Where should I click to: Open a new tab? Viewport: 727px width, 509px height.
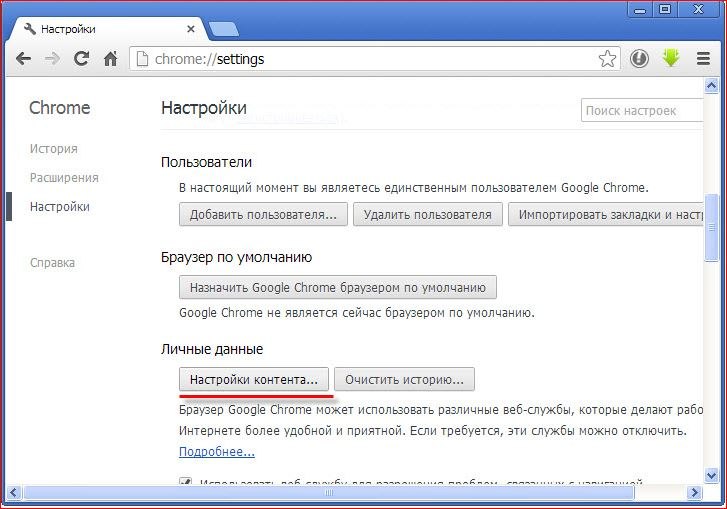[224, 30]
